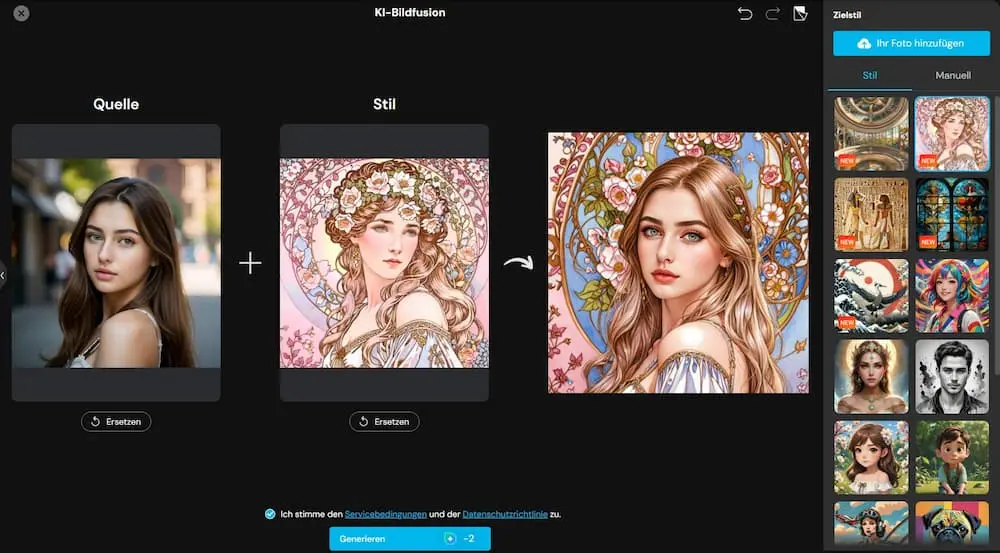Open the Datenschutzrichtlinie link
The width and height of the screenshot is (1000, 553).
pos(505,514)
